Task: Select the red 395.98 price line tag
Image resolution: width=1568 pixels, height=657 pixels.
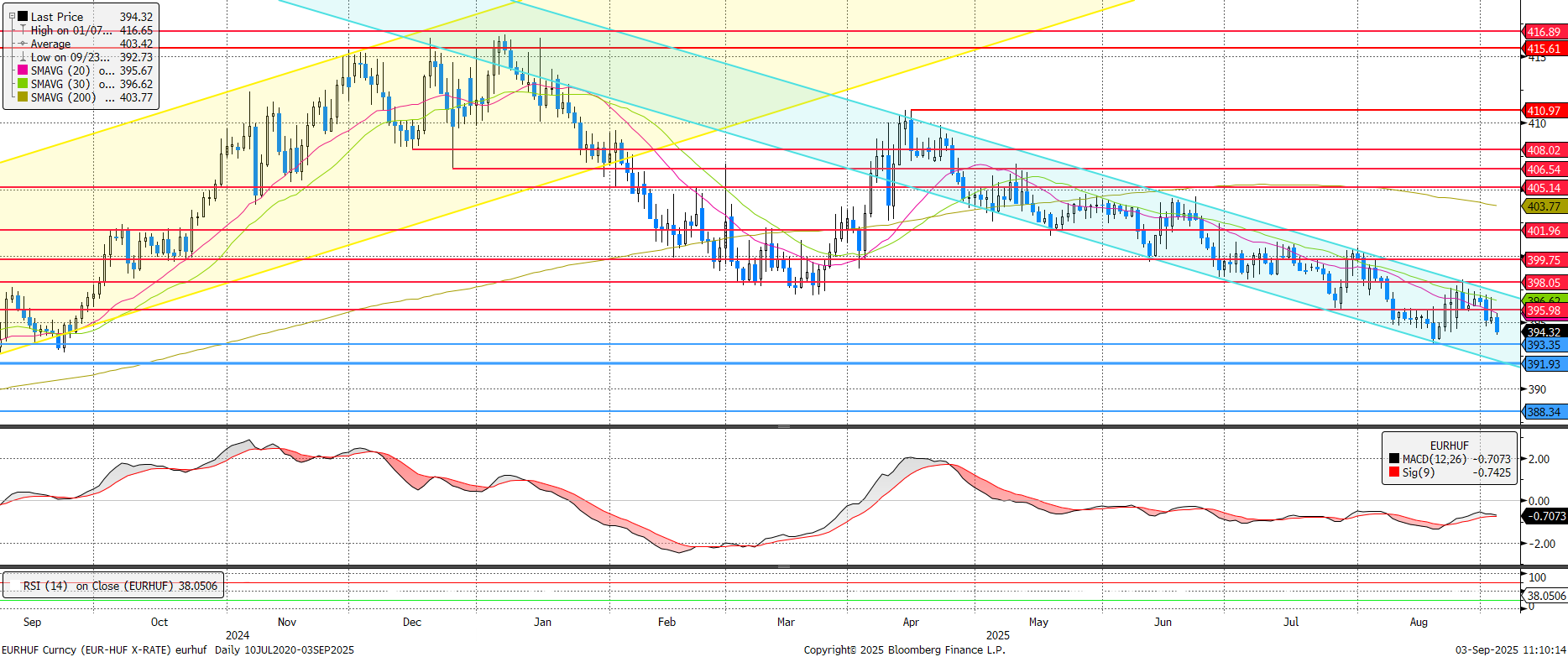Action: click(x=1543, y=310)
